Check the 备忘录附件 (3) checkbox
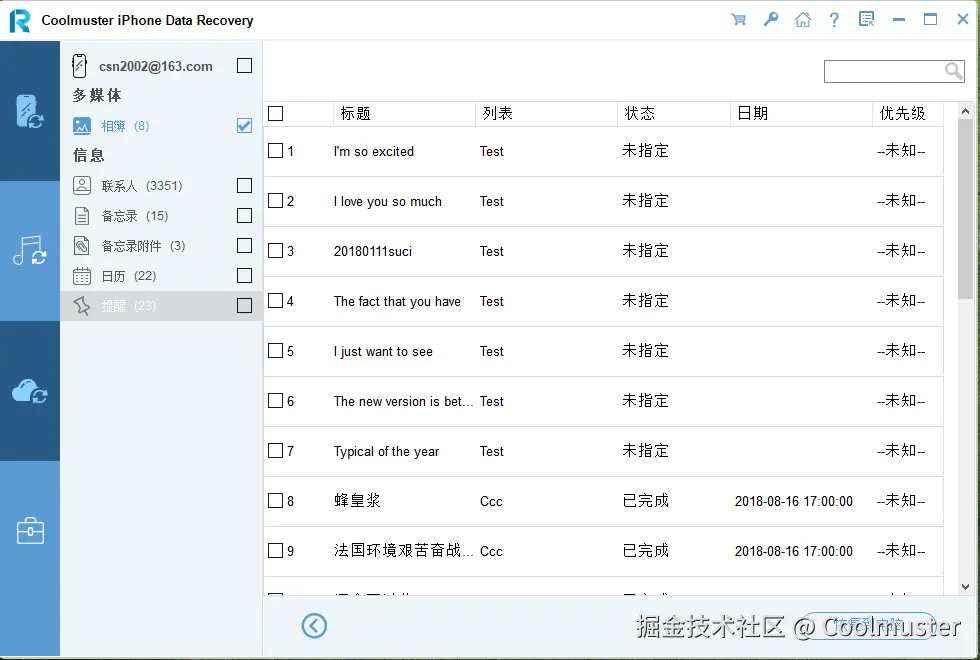Viewport: 980px width, 660px height. click(x=244, y=246)
